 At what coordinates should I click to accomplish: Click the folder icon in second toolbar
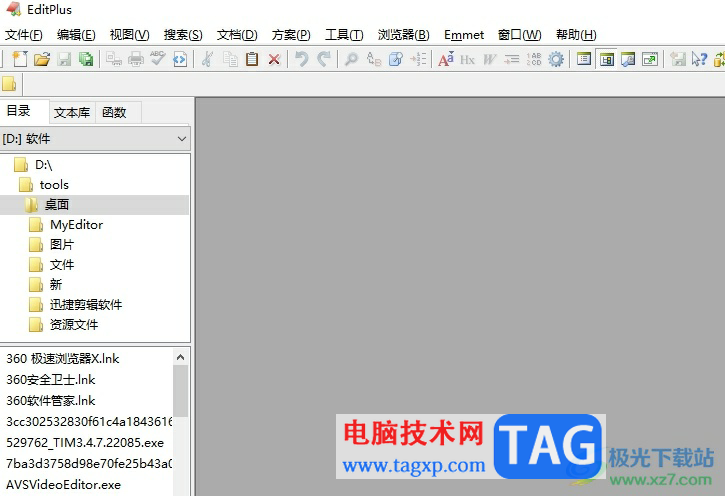pos(9,84)
